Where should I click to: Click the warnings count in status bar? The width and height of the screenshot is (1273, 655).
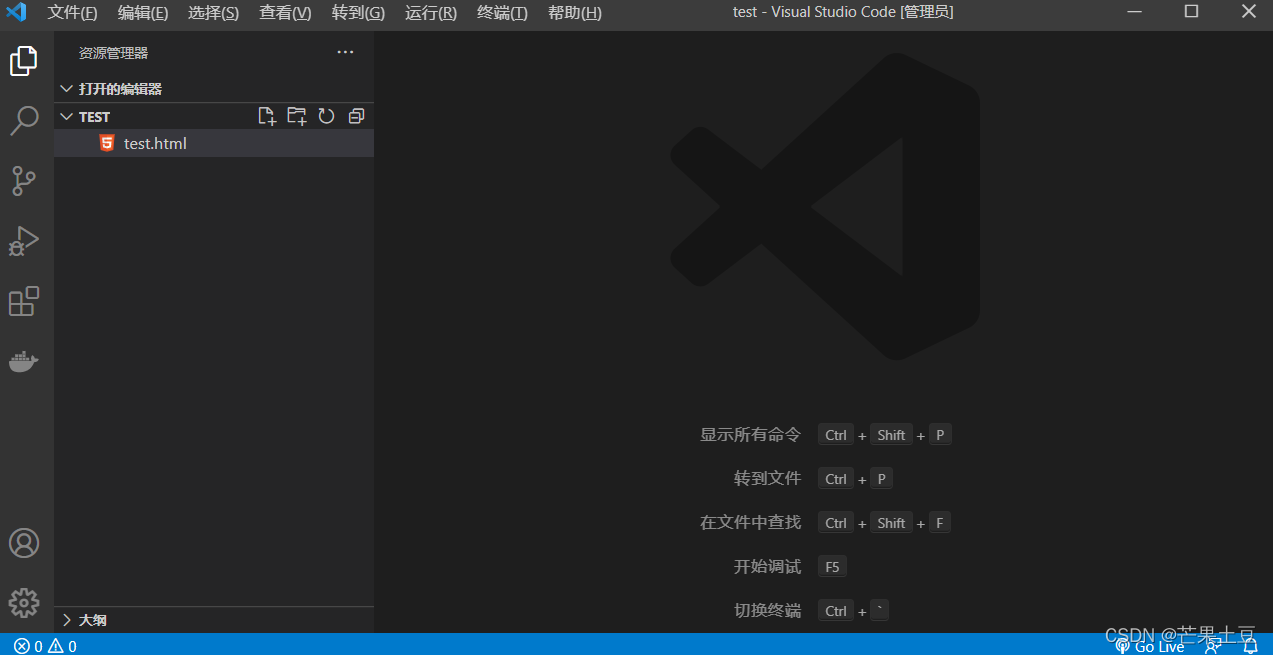click(x=62, y=646)
